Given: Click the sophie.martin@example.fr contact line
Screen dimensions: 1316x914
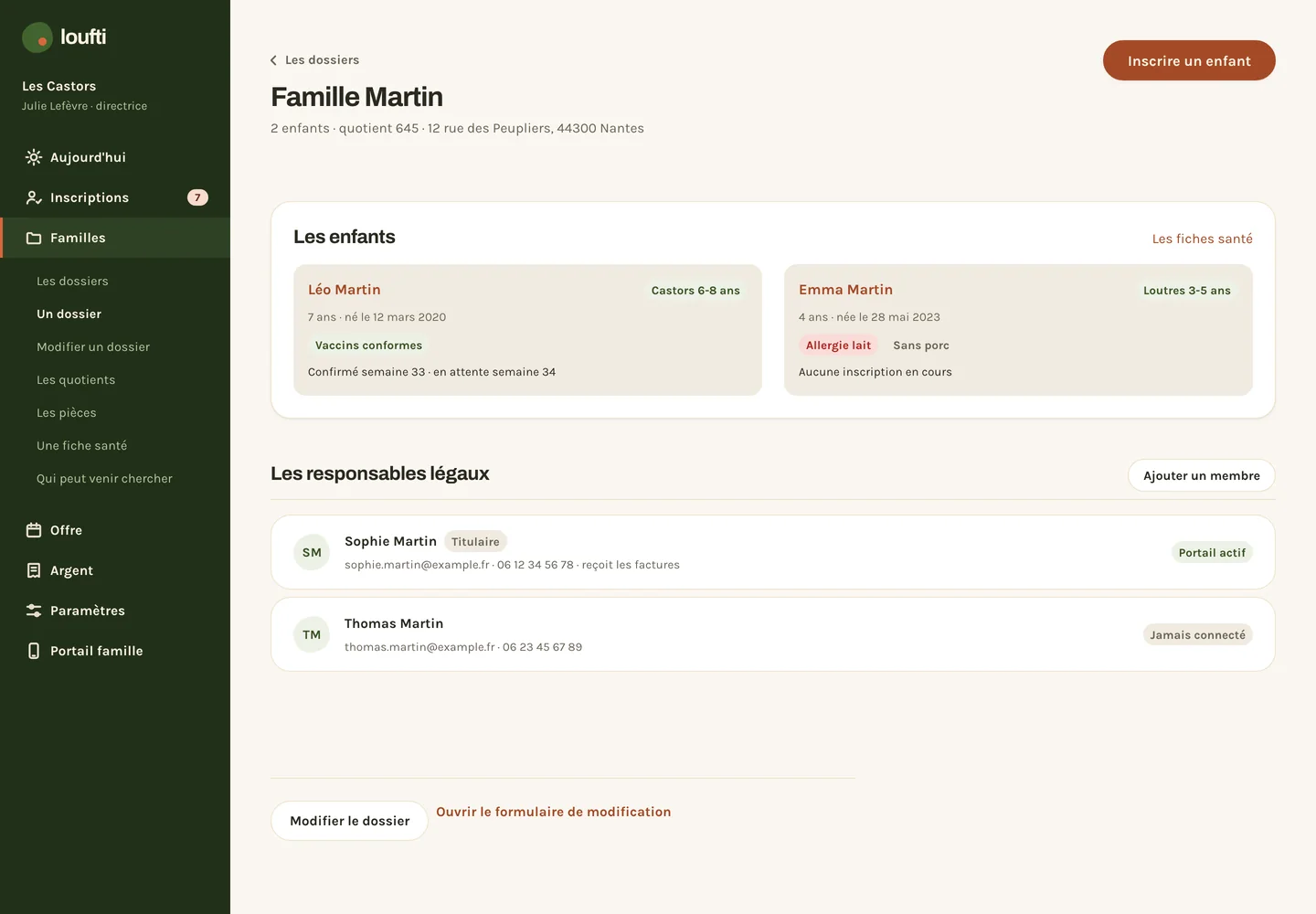Looking at the screenshot, I should click(512, 565).
